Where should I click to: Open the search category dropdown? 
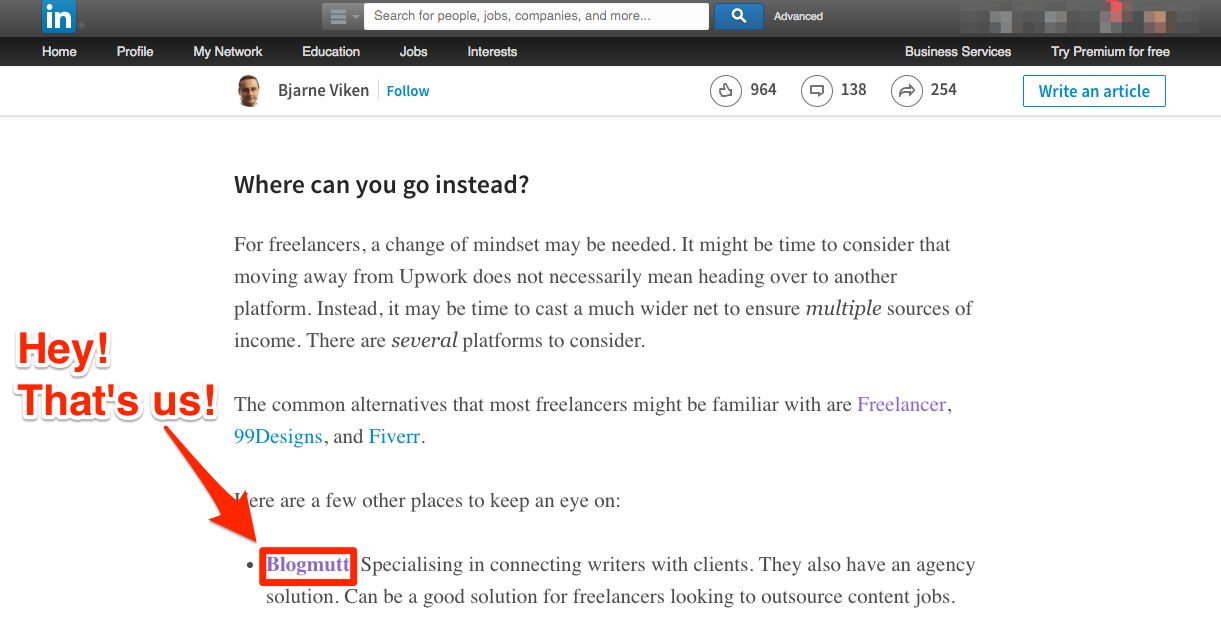(x=342, y=16)
